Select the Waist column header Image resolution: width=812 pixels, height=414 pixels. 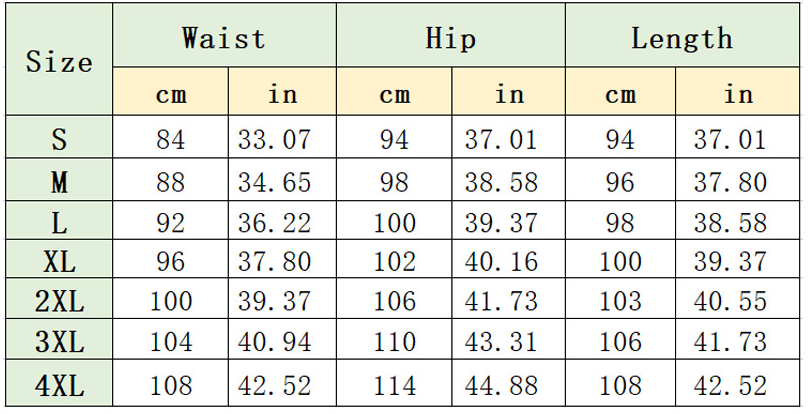coord(224,35)
